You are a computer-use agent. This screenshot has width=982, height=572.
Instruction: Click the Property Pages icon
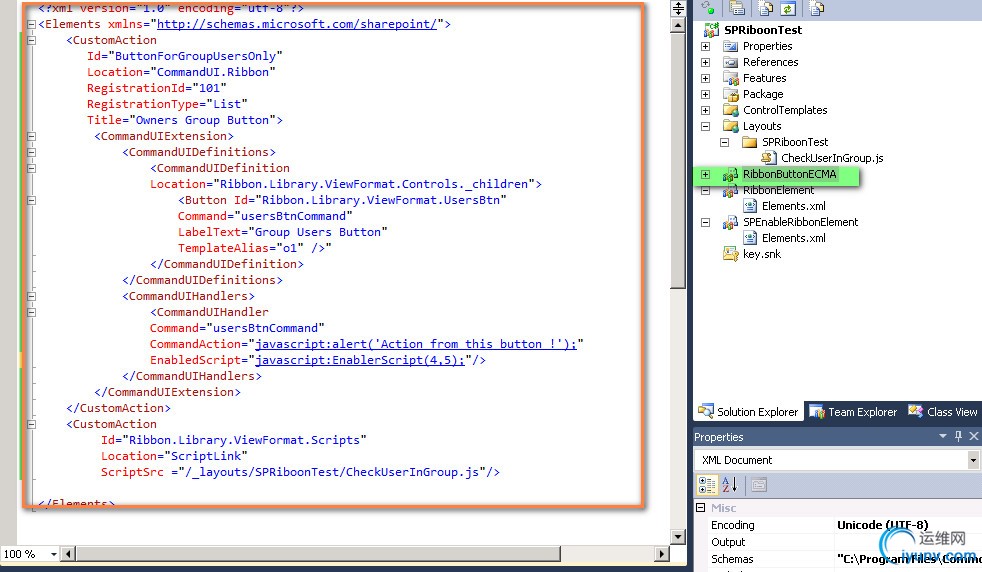point(759,484)
